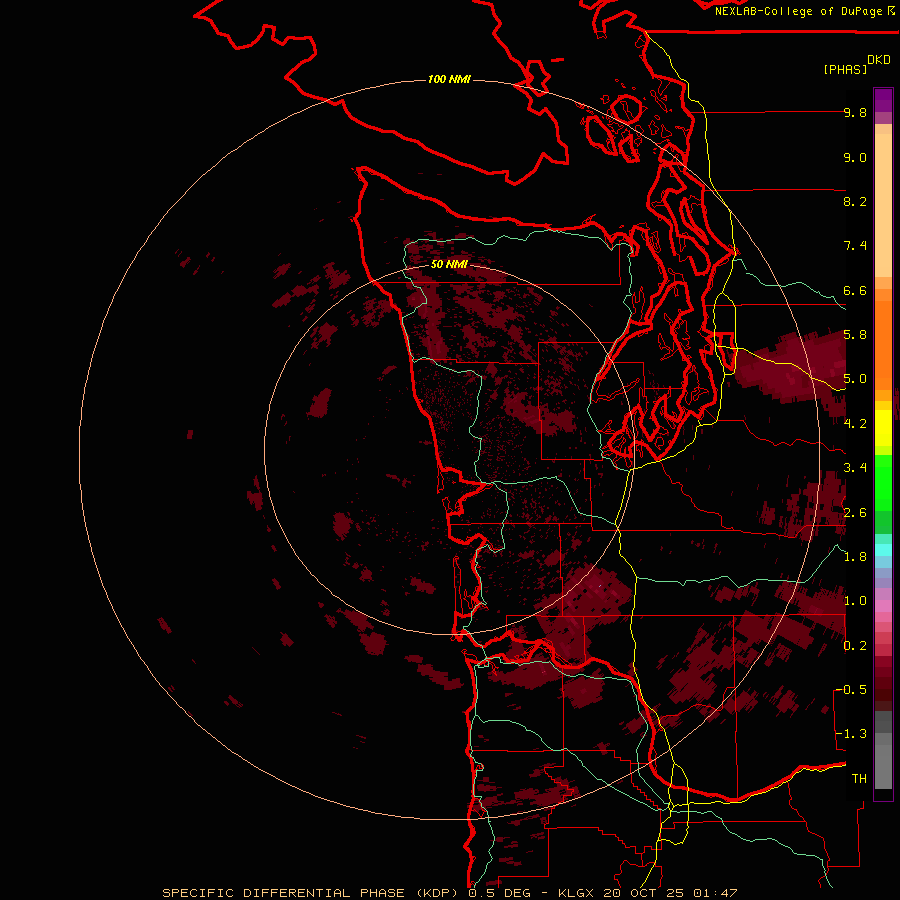Click the 9.8 scale value
Viewport: 900px width, 900px height.
point(855,112)
